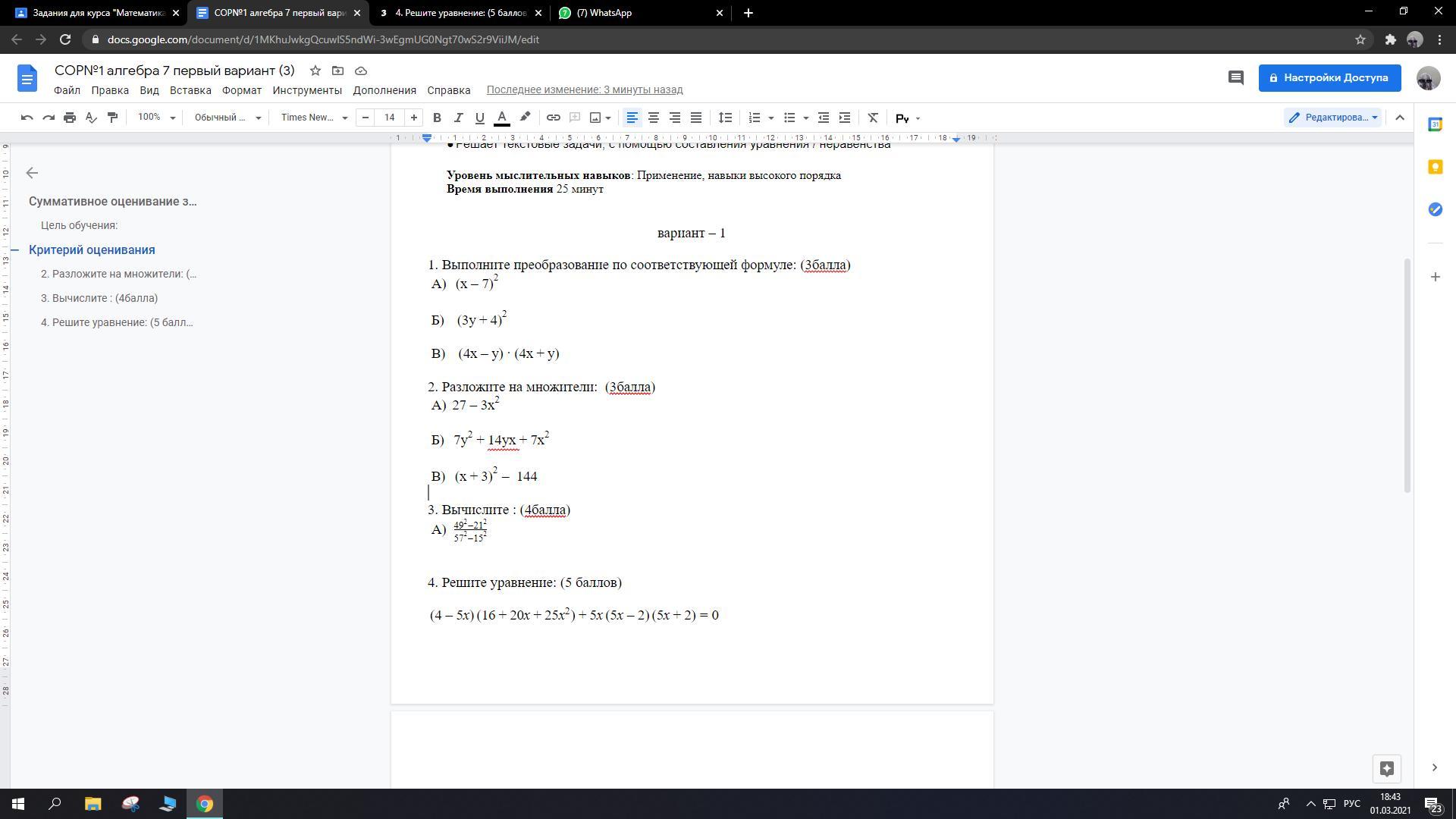Open the Формат menu

click(x=241, y=90)
